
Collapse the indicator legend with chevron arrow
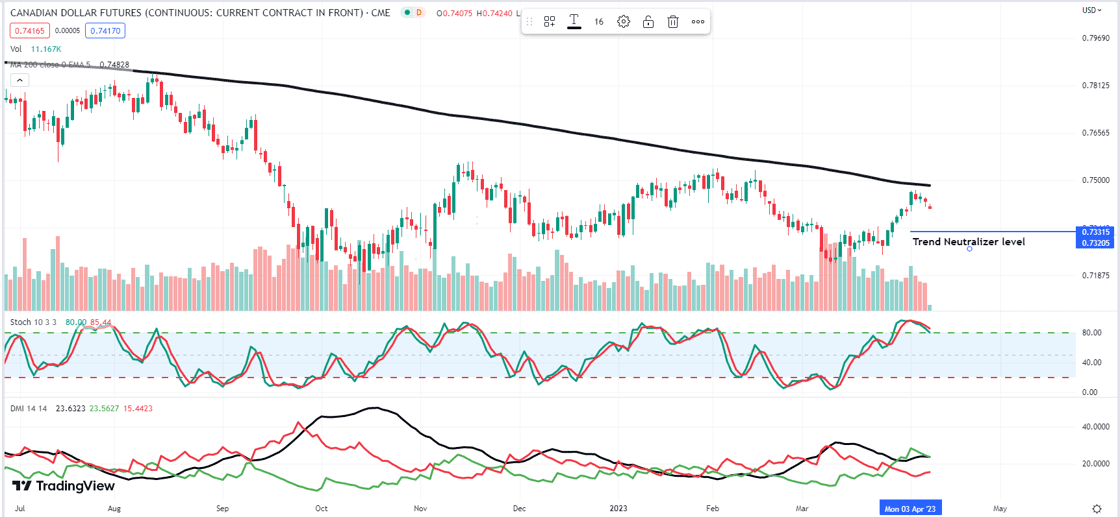20,80
